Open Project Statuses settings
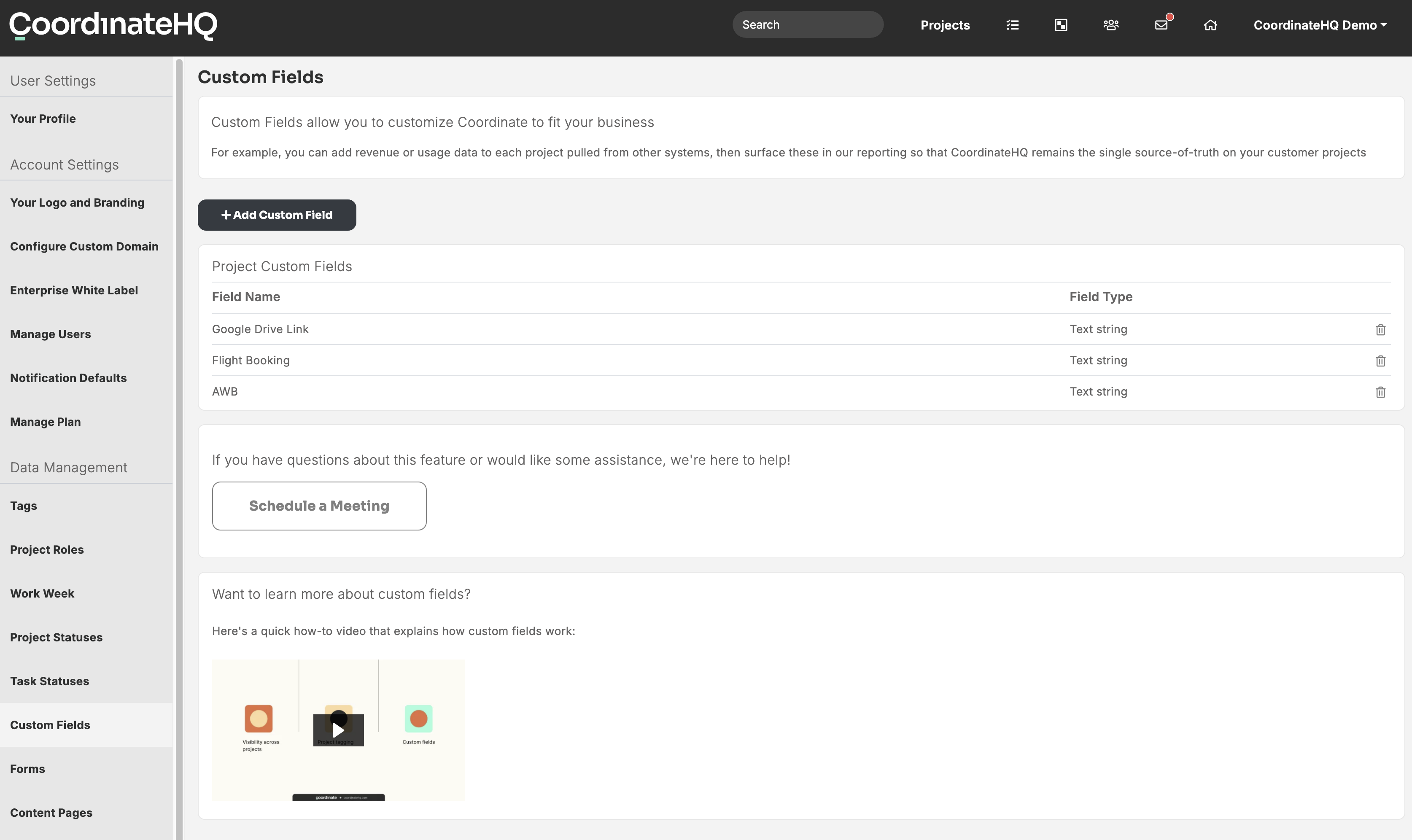This screenshot has height=840, width=1412. pyautogui.click(x=57, y=637)
